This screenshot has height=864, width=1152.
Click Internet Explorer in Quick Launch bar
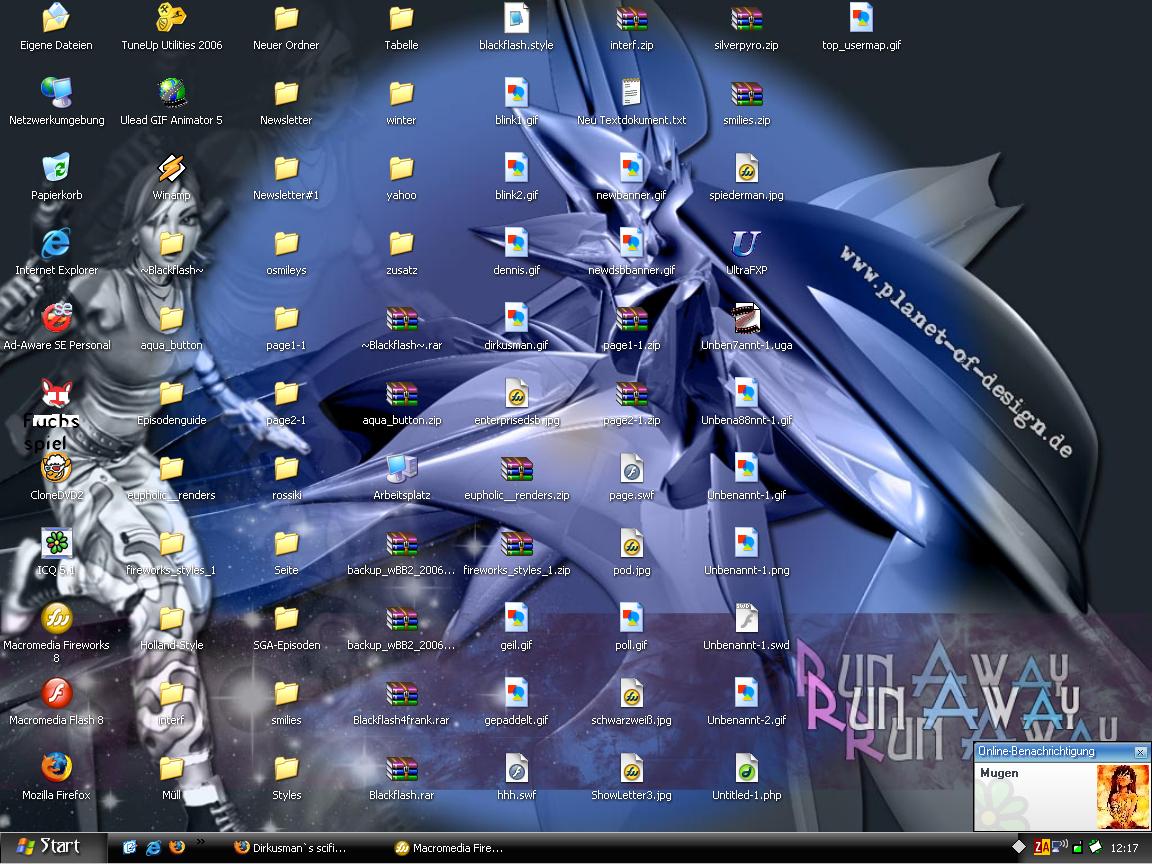pyautogui.click(x=153, y=847)
